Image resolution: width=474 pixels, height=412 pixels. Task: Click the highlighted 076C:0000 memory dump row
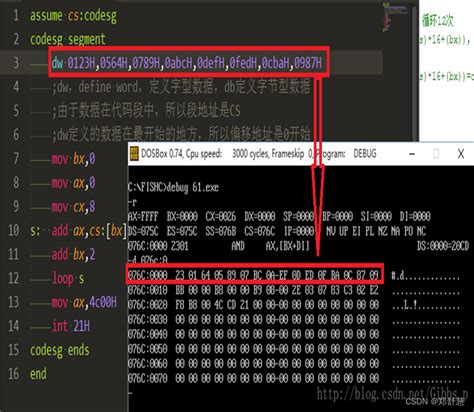pos(255,274)
